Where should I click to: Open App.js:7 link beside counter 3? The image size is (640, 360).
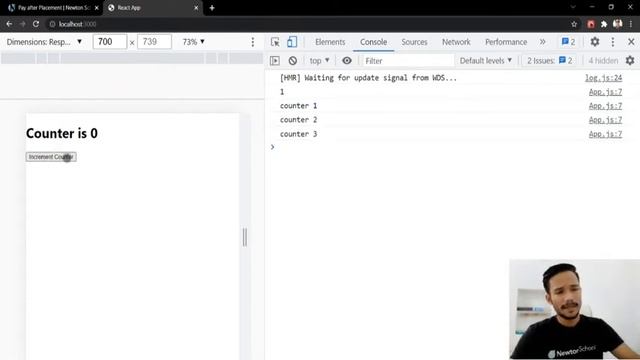click(605, 134)
